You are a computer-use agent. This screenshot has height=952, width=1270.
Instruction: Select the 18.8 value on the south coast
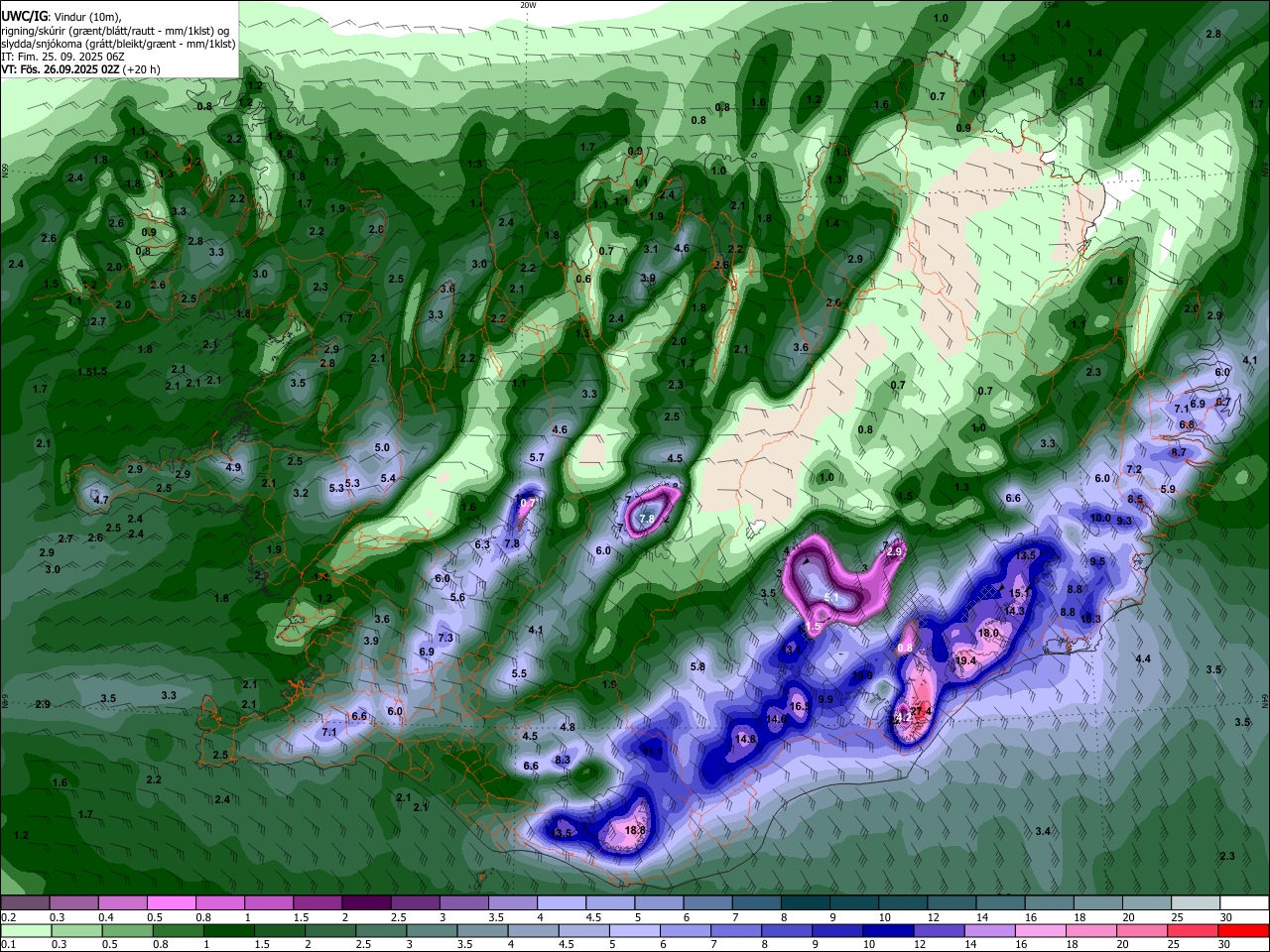click(635, 830)
